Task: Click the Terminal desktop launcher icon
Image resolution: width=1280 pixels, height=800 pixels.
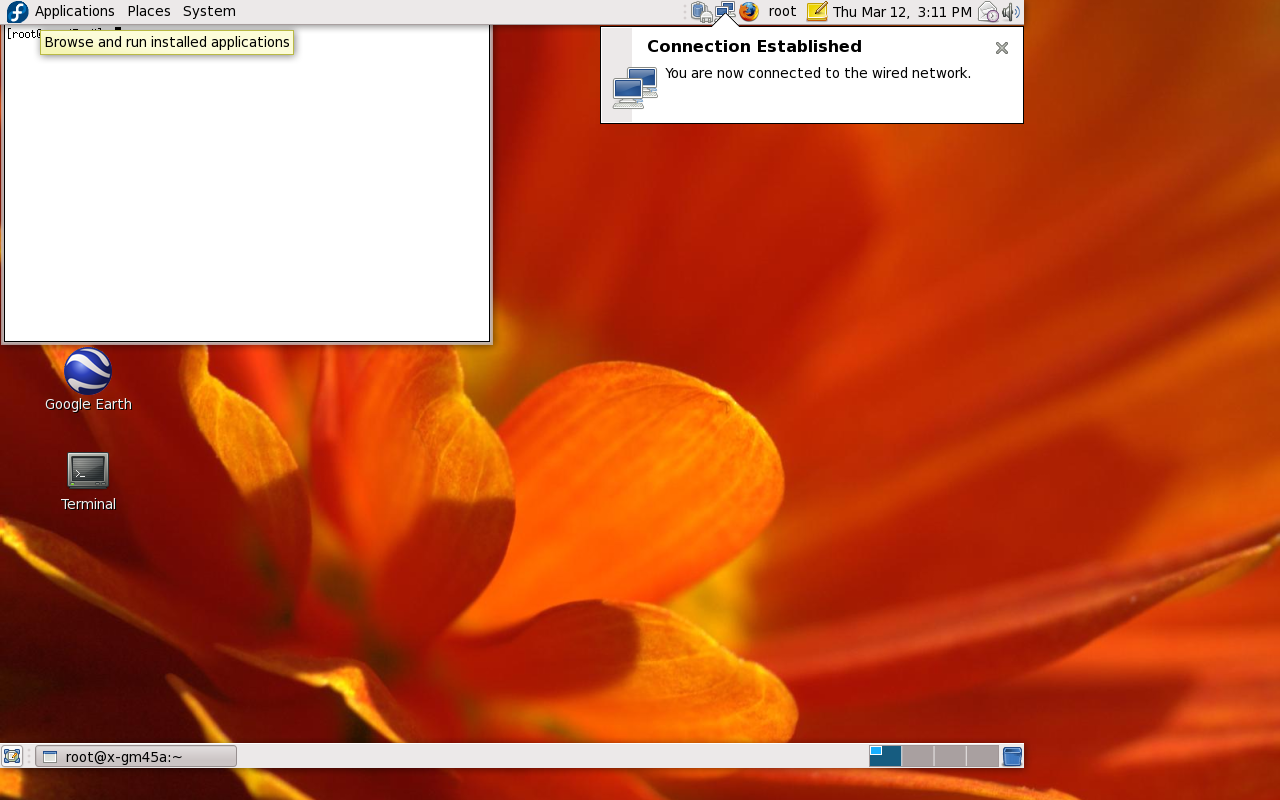Action: pyautogui.click(x=88, y=470)
